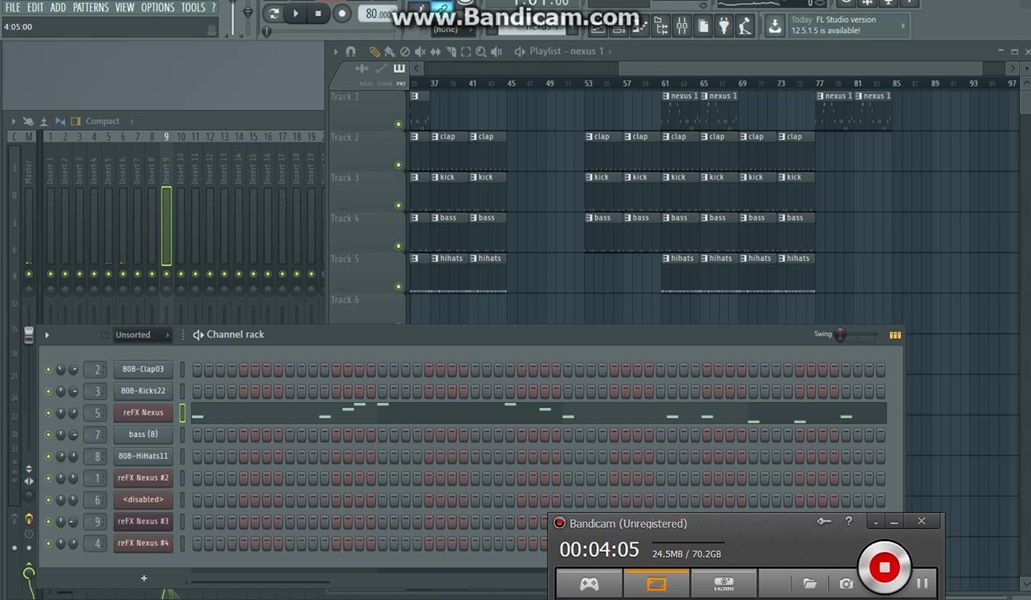The height and width of the screenshot is (600, 1031).
Task: Open the Playlist options menu arrow
Action: (335, 51)
